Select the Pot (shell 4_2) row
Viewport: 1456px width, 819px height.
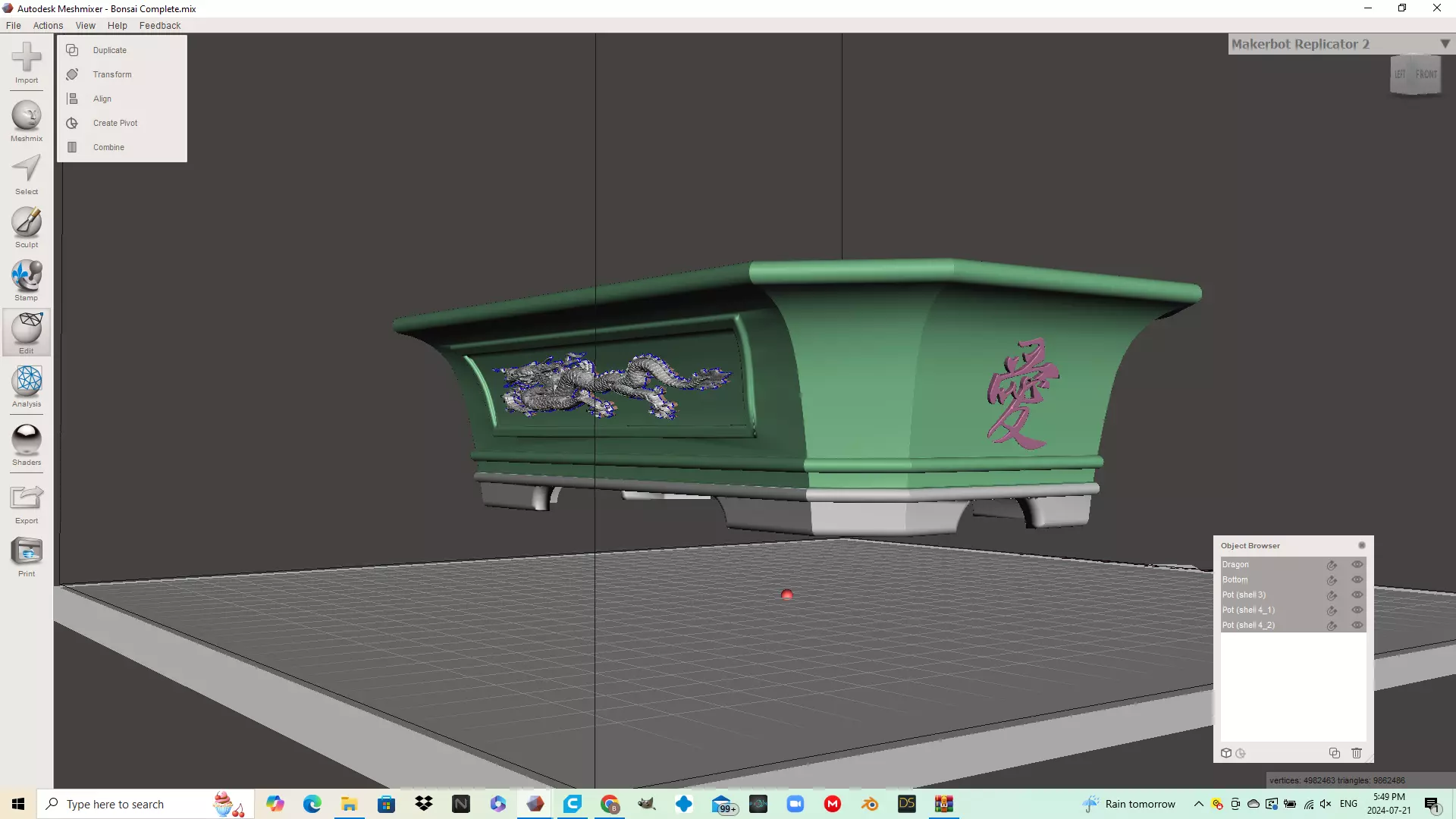(x=1293, y=625)
